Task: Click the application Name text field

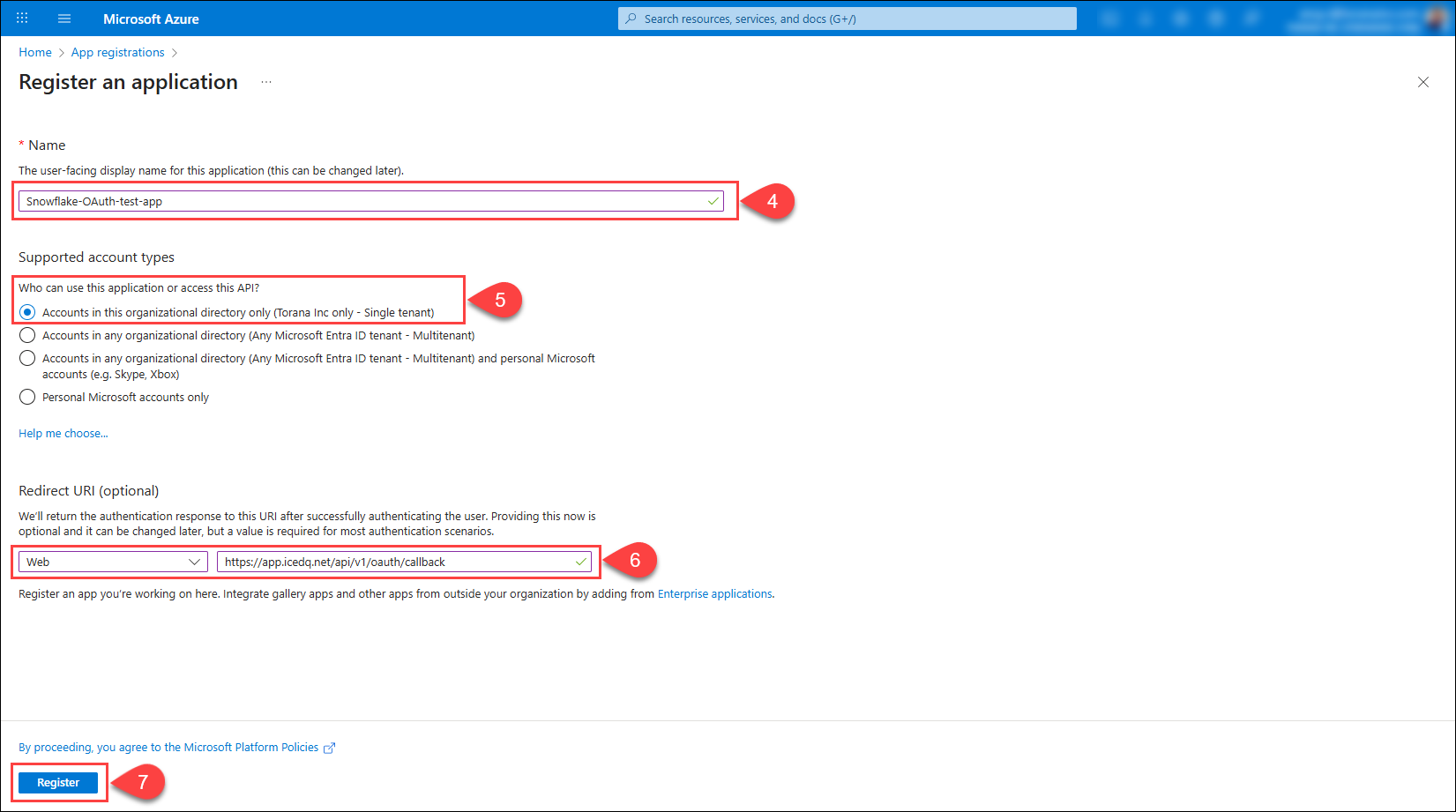Action: click(362, 201)
